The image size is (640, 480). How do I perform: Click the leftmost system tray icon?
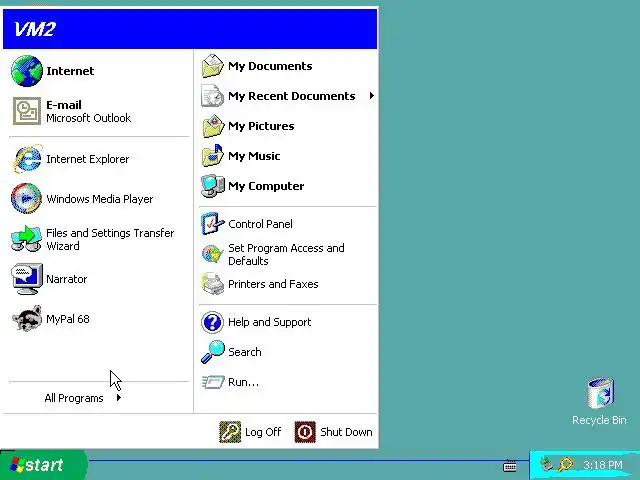[547, 464]
